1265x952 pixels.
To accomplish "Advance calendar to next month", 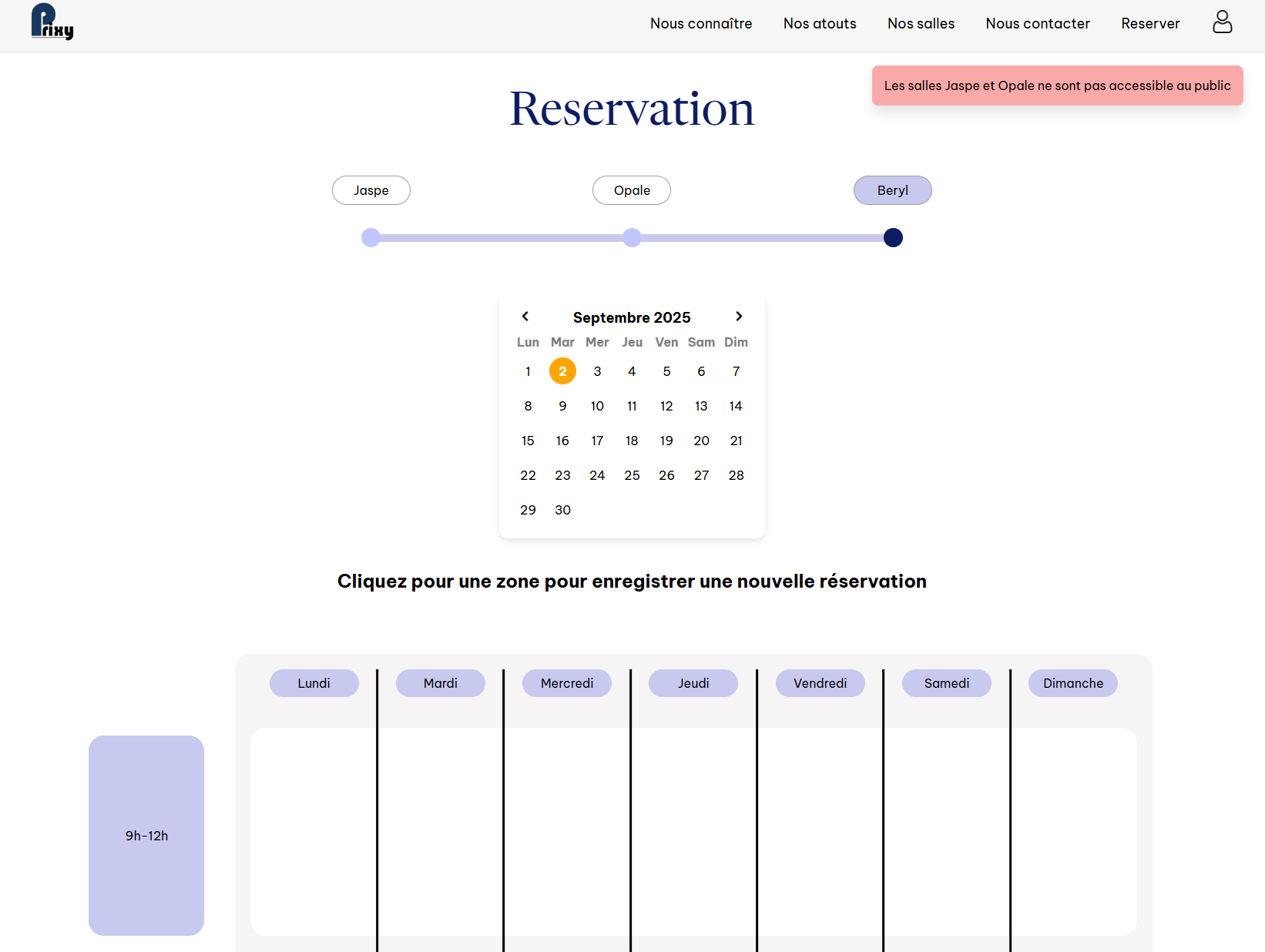I will [739, 317].
